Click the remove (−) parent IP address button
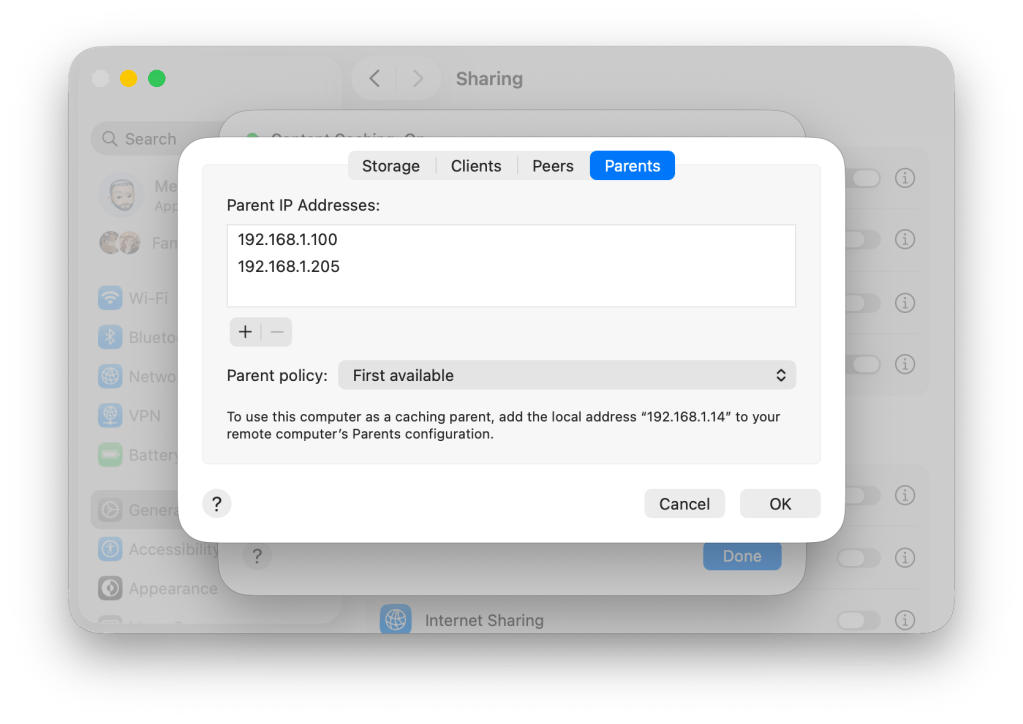 pyautogui.click(x=277, y=332)
